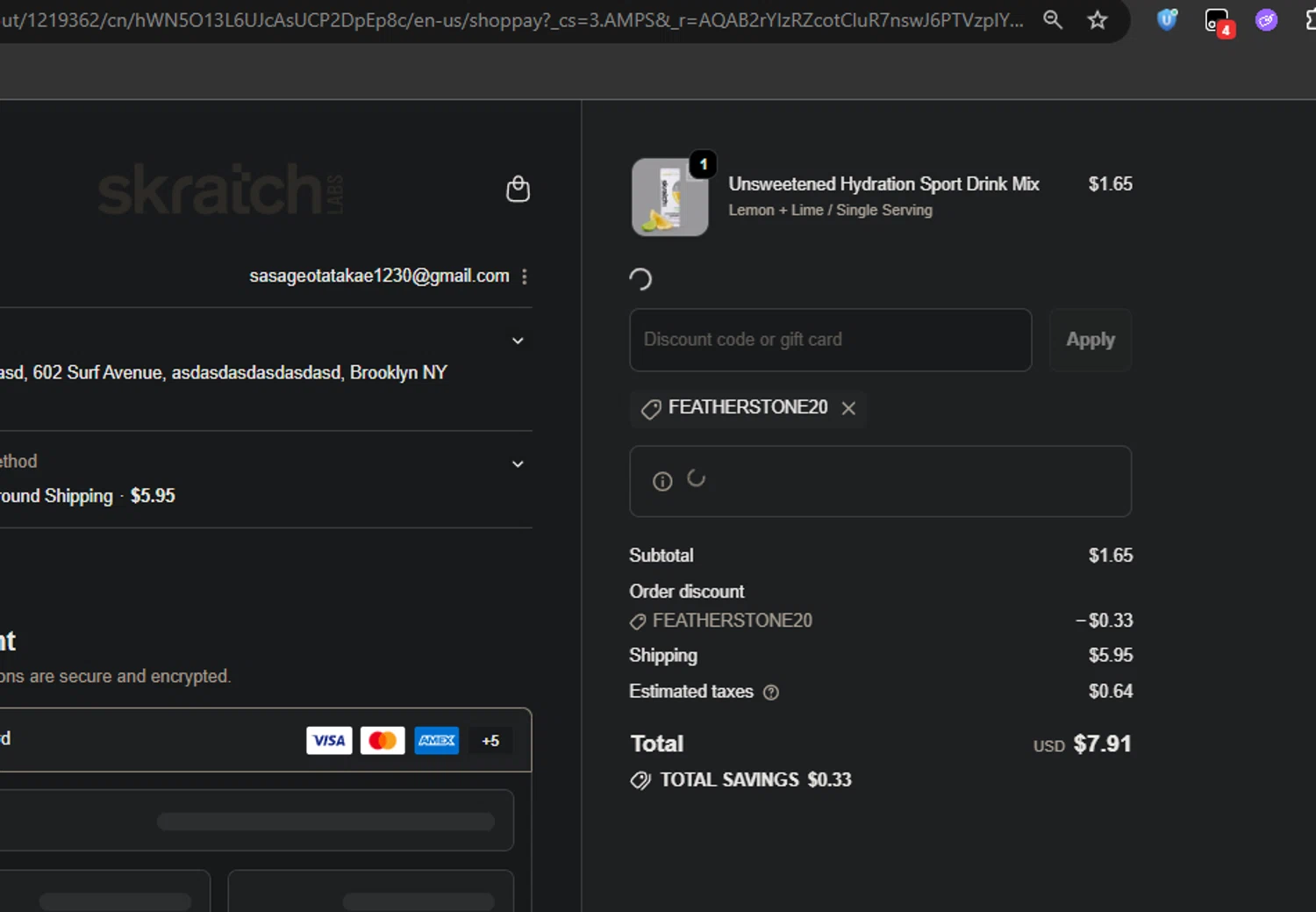The width and height of the screenshot is (1316, 912).
Task: Click the Shipping $5.95 amount in summary
Action: (x=1111, y=655)
